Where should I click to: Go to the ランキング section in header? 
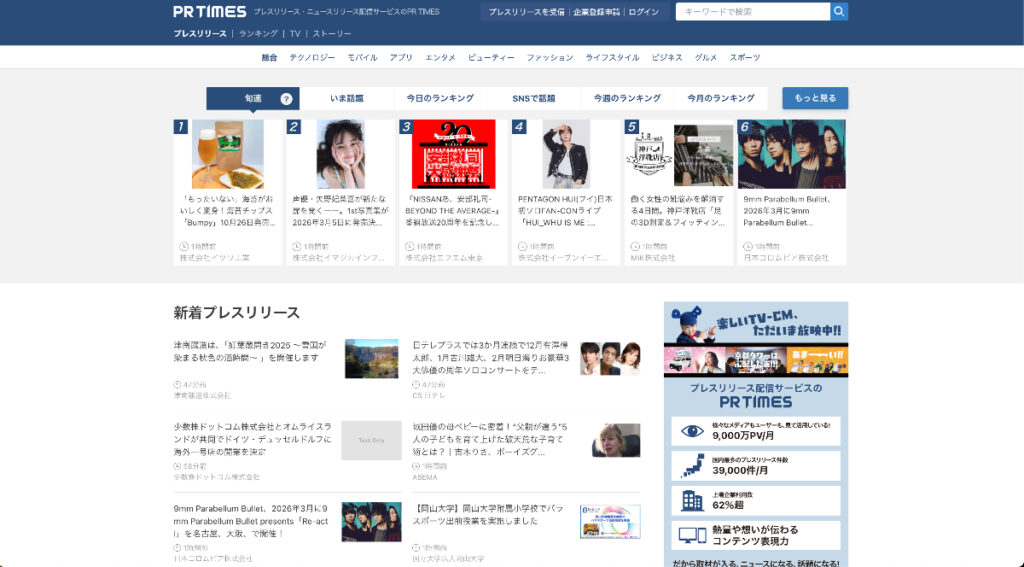tap(258, 34)
